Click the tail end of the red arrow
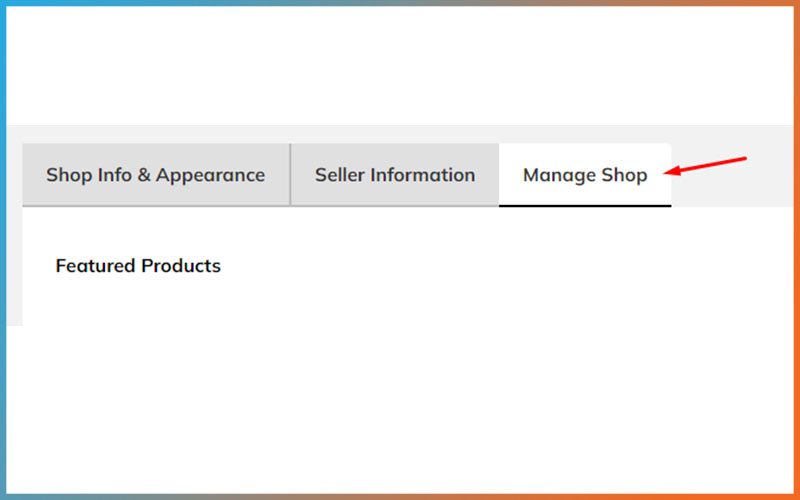Viewport: 800px width, 500px height. [x=742, y=159]
